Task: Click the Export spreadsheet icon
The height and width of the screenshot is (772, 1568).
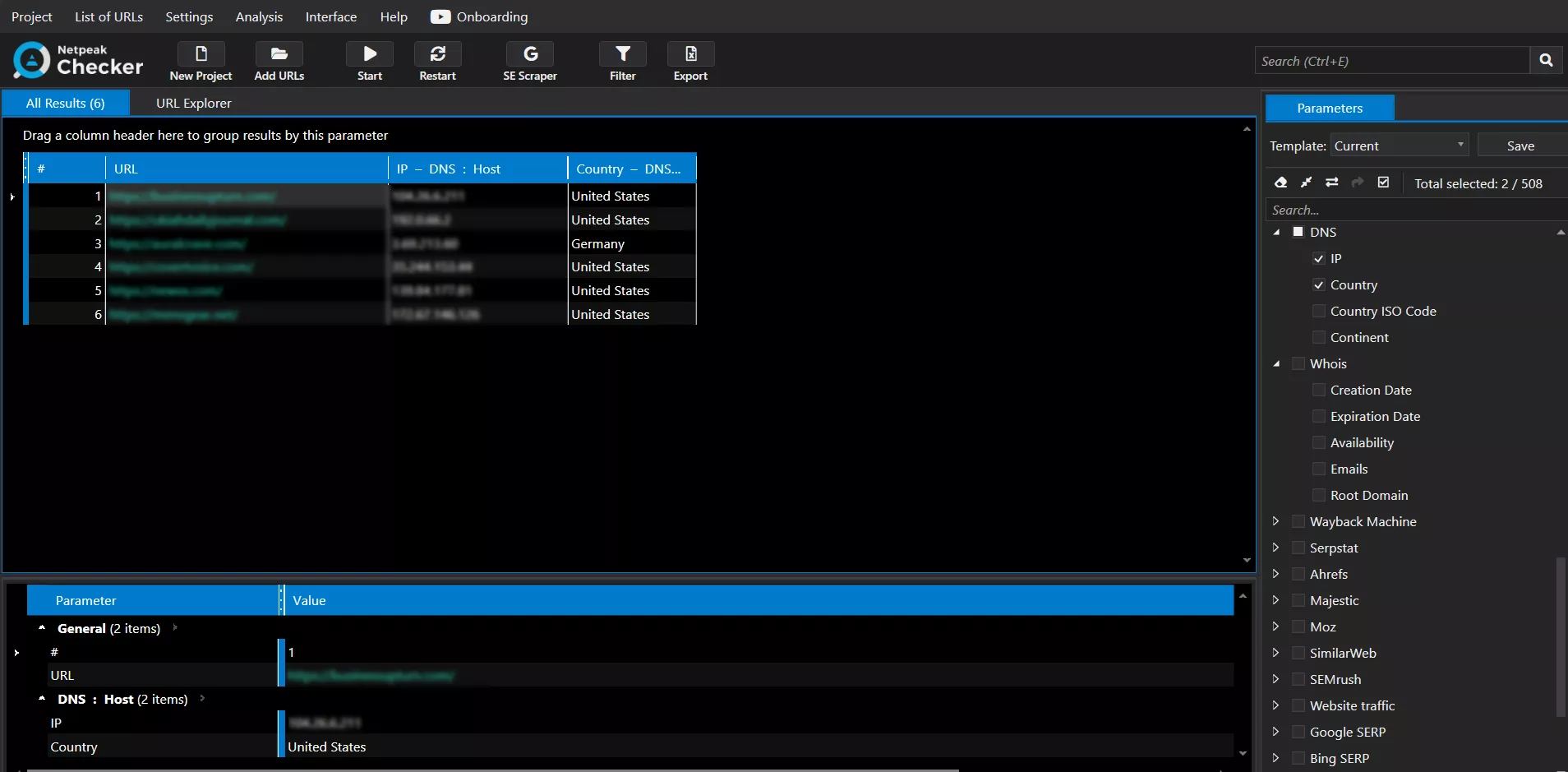Action: coord(691,54)
